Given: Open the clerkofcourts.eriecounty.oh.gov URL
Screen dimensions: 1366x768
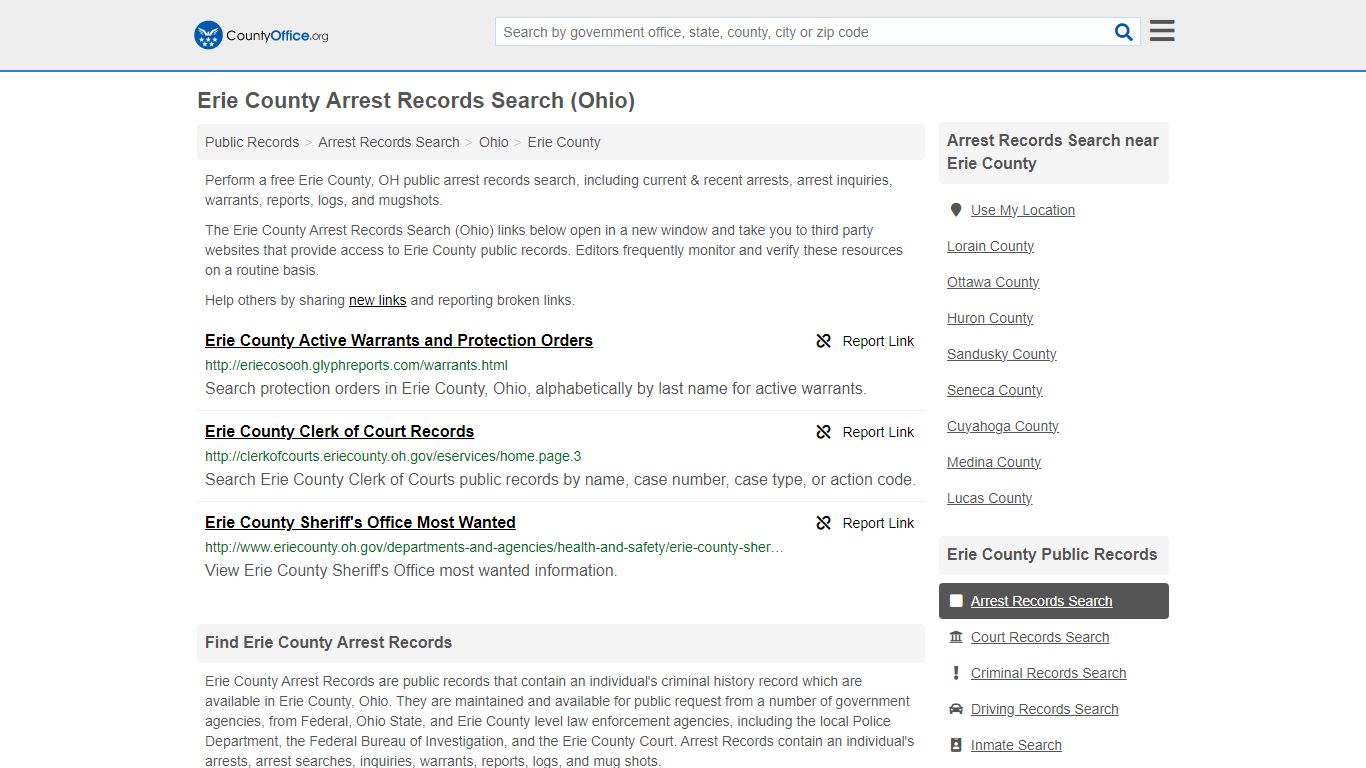Looking at the screenshot, I should point(393,456).
